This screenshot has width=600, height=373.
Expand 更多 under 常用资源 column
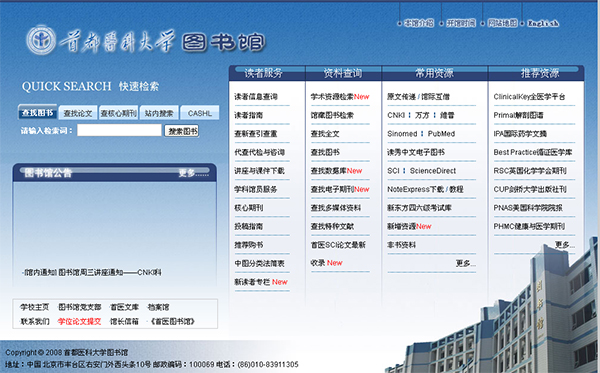466,264
